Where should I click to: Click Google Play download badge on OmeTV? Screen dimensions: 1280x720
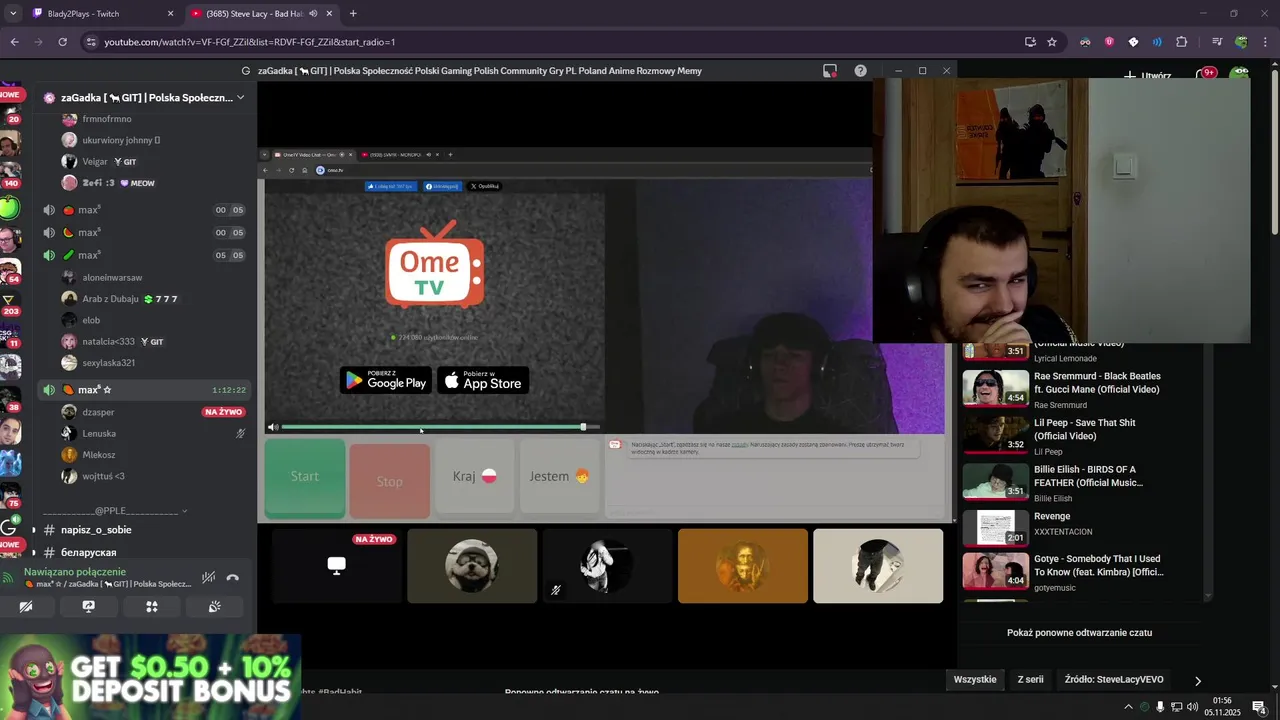[385, 380]
